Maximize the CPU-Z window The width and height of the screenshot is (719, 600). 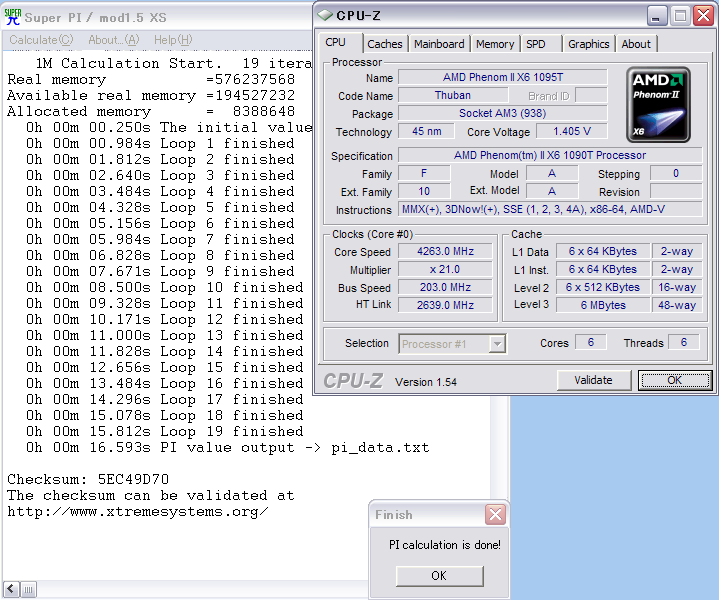[x=679, y=15]
